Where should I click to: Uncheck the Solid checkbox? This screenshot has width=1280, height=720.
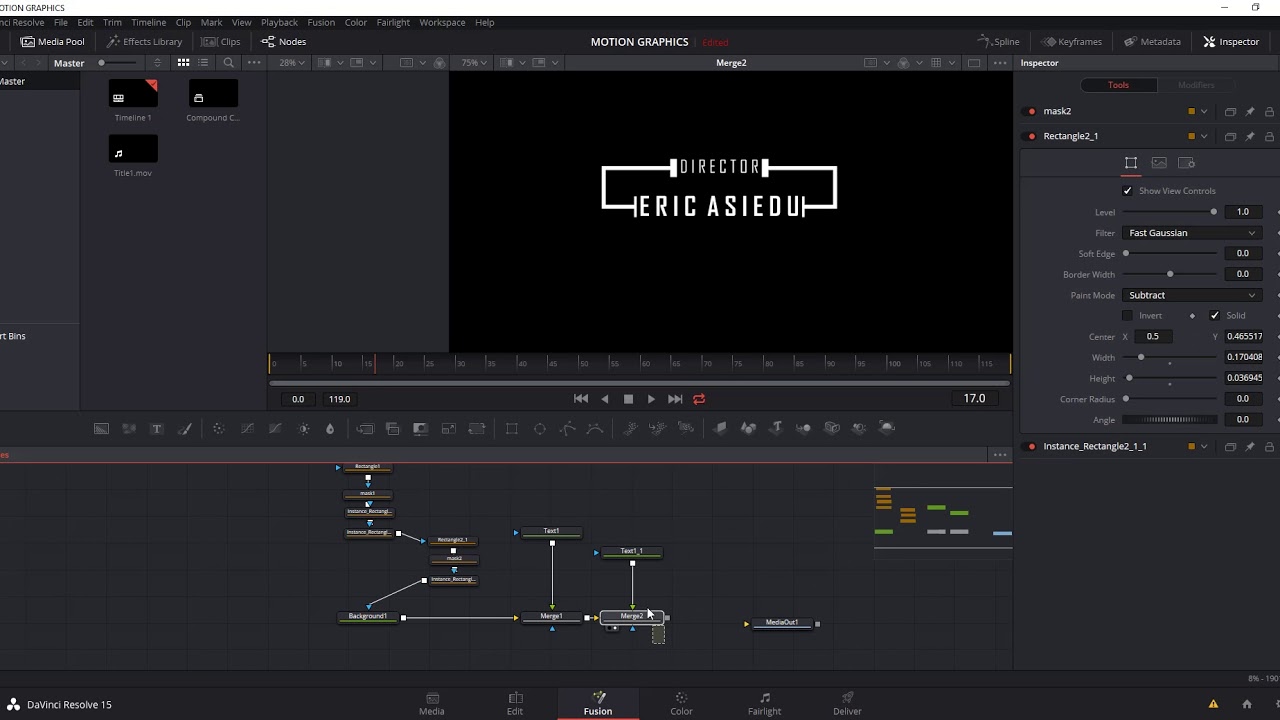pos(1215,316)
